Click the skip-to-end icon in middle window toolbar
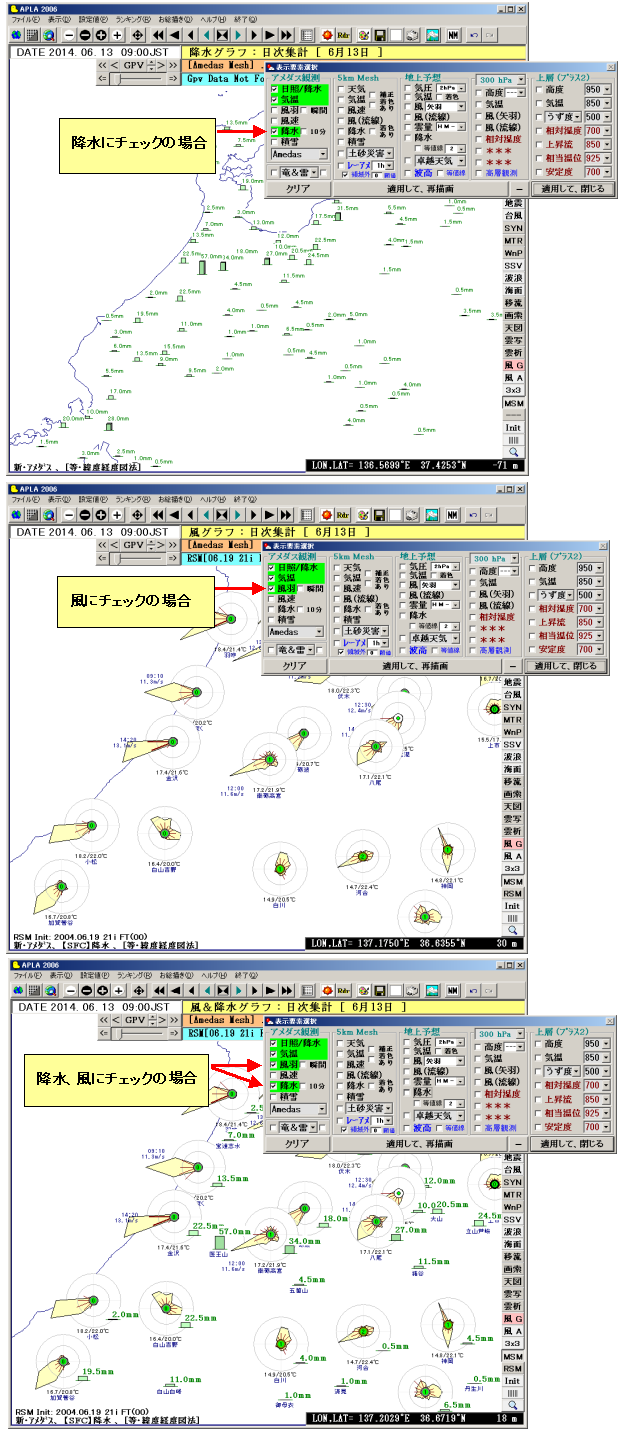637x1445 pixels. 285,516
